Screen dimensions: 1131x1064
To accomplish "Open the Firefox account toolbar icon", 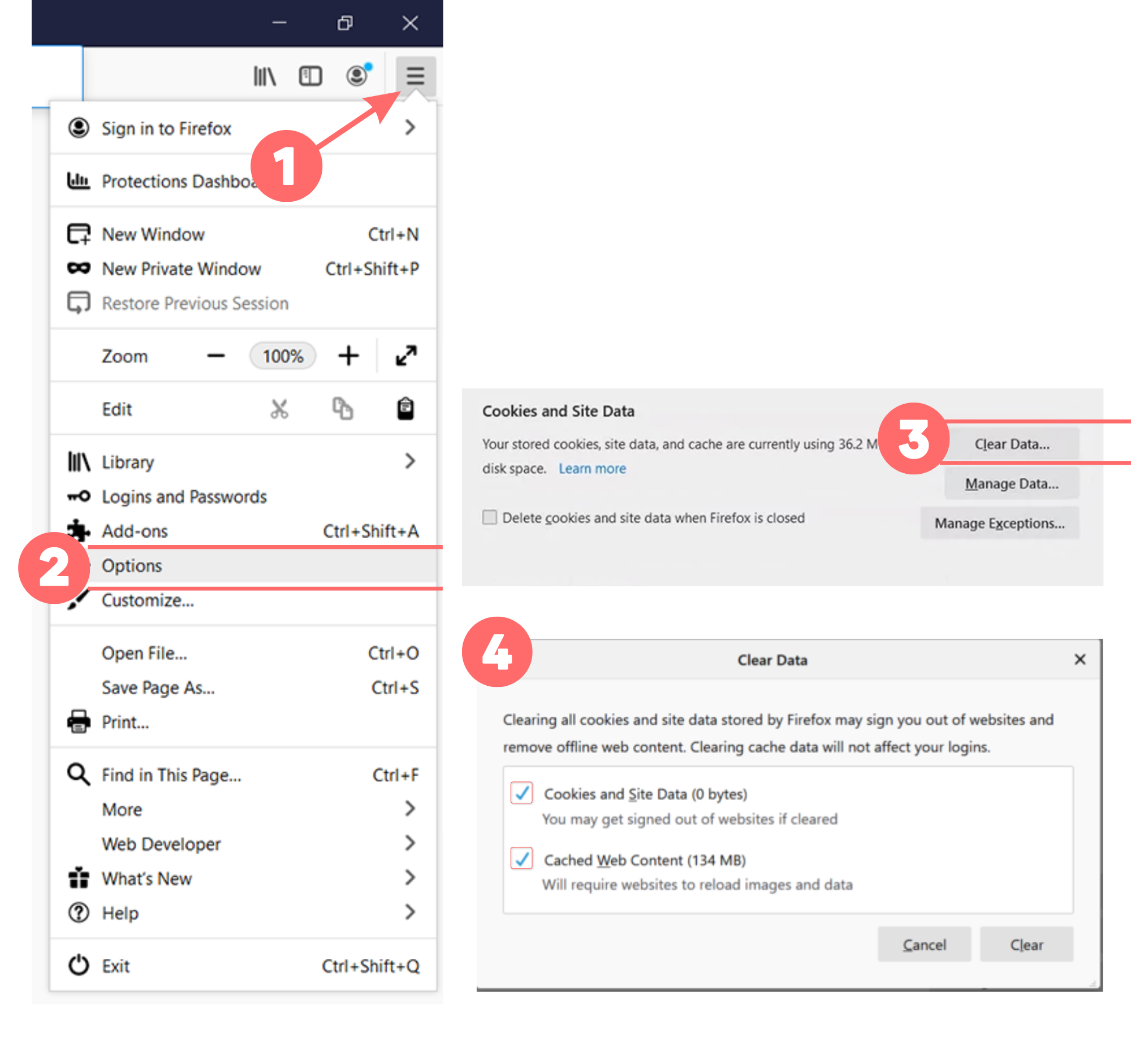I will click(x=359, y=75).
